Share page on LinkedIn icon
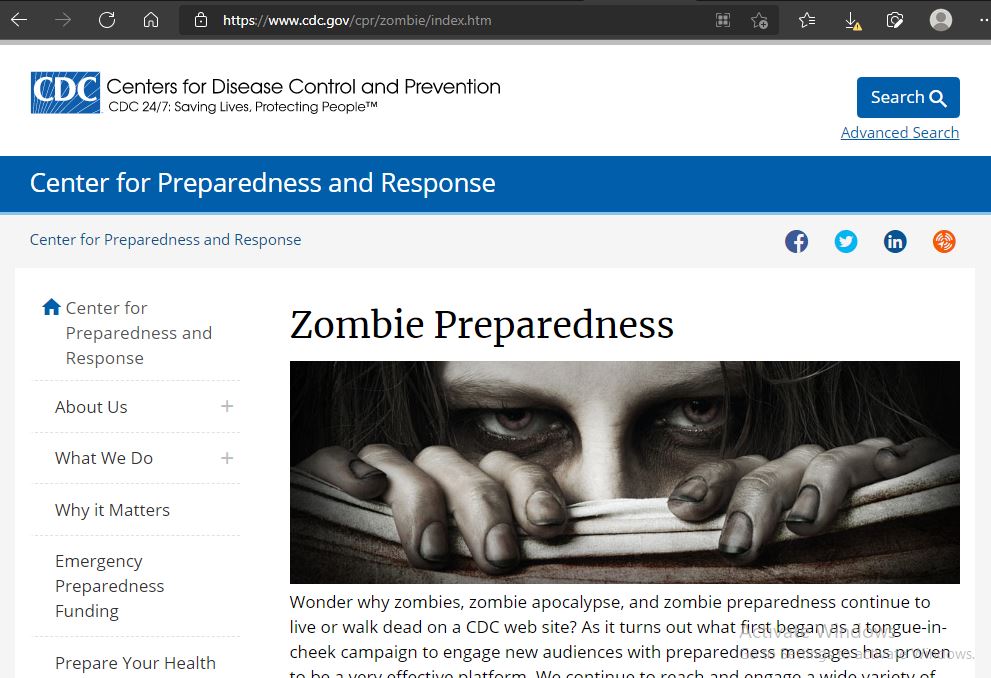The image size is (991, 678). (895, 241)
